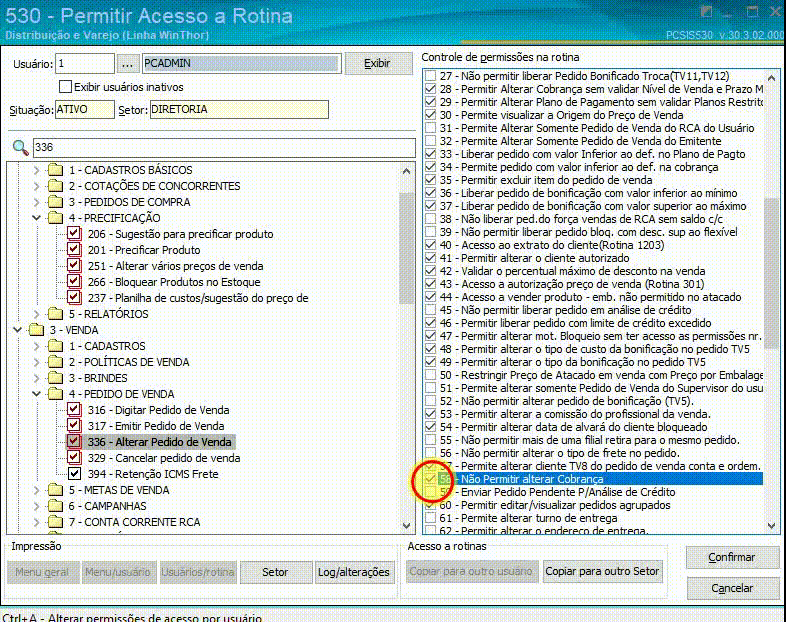Image resolution: width=786 pixels, height=622 pixels.
Task: Select 266 - Bloquear Produtos no Estoque
Action: (174, 282)
